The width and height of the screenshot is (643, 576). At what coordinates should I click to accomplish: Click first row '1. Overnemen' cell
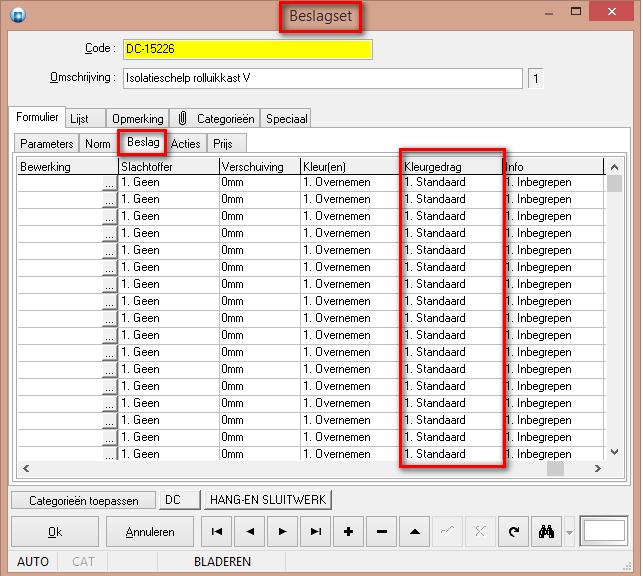click(x=351, y=182)
